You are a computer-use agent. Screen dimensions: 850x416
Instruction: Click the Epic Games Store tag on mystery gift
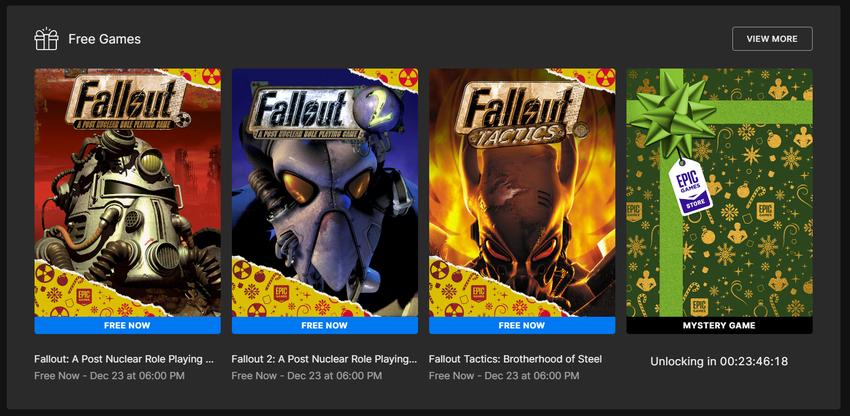coord(692,186)
